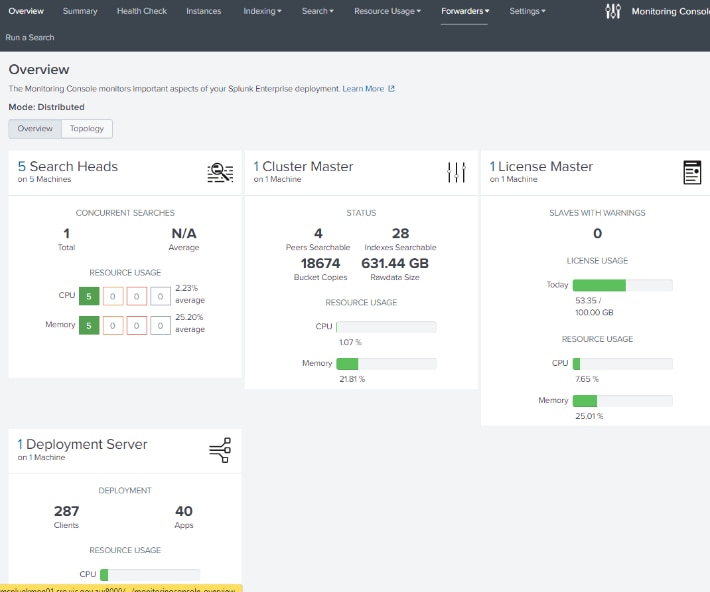Click the Monitoring Console title text
Screen dimensions: 710x592
[x=671, y=11]
